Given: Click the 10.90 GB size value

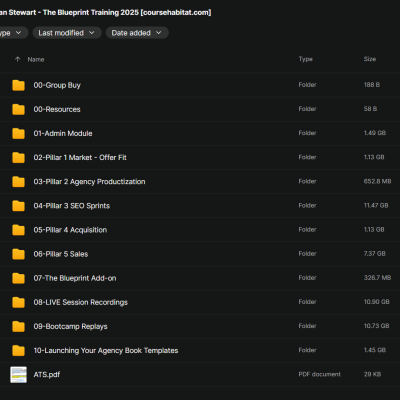Looking at the screenshot, I should pos(377,302).
